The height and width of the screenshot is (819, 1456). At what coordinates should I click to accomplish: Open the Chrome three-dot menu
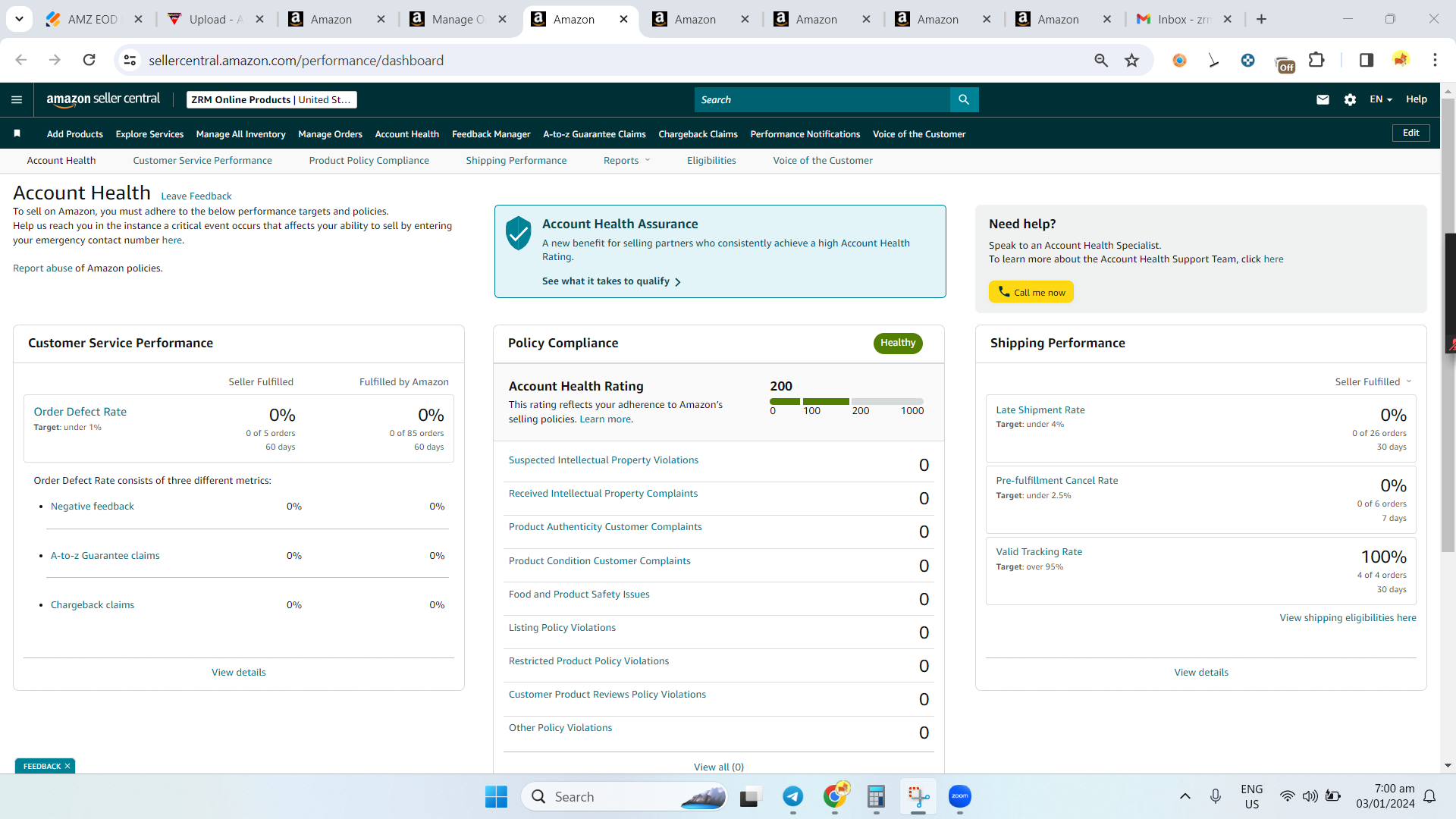(1435, 60)
